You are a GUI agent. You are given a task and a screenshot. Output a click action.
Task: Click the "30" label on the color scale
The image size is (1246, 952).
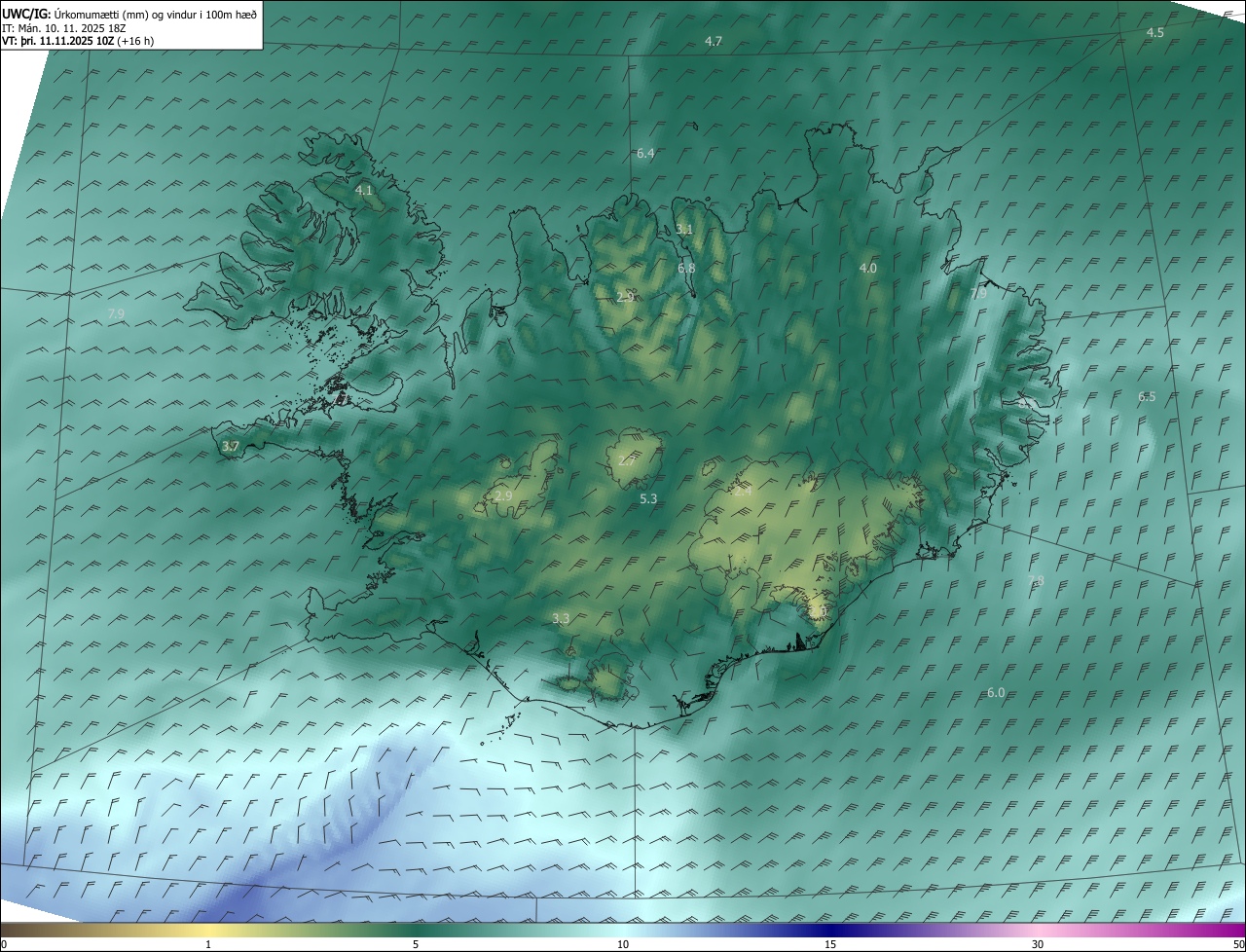pyautogui.click(x=1038, y=944)
